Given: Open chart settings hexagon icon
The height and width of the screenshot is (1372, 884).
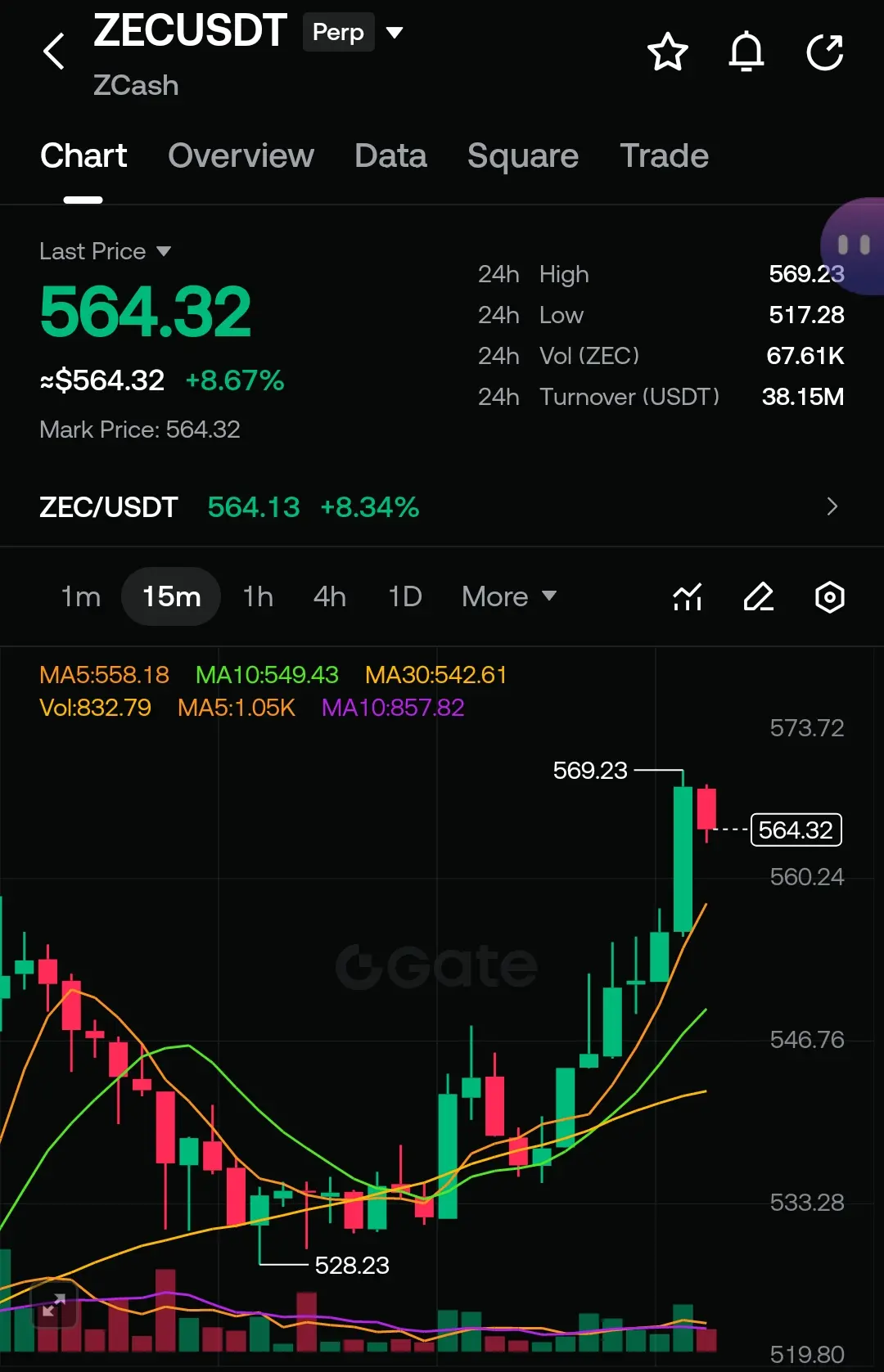Looking at the screenshot, I should pyautogui.click(x=830, y=597).
